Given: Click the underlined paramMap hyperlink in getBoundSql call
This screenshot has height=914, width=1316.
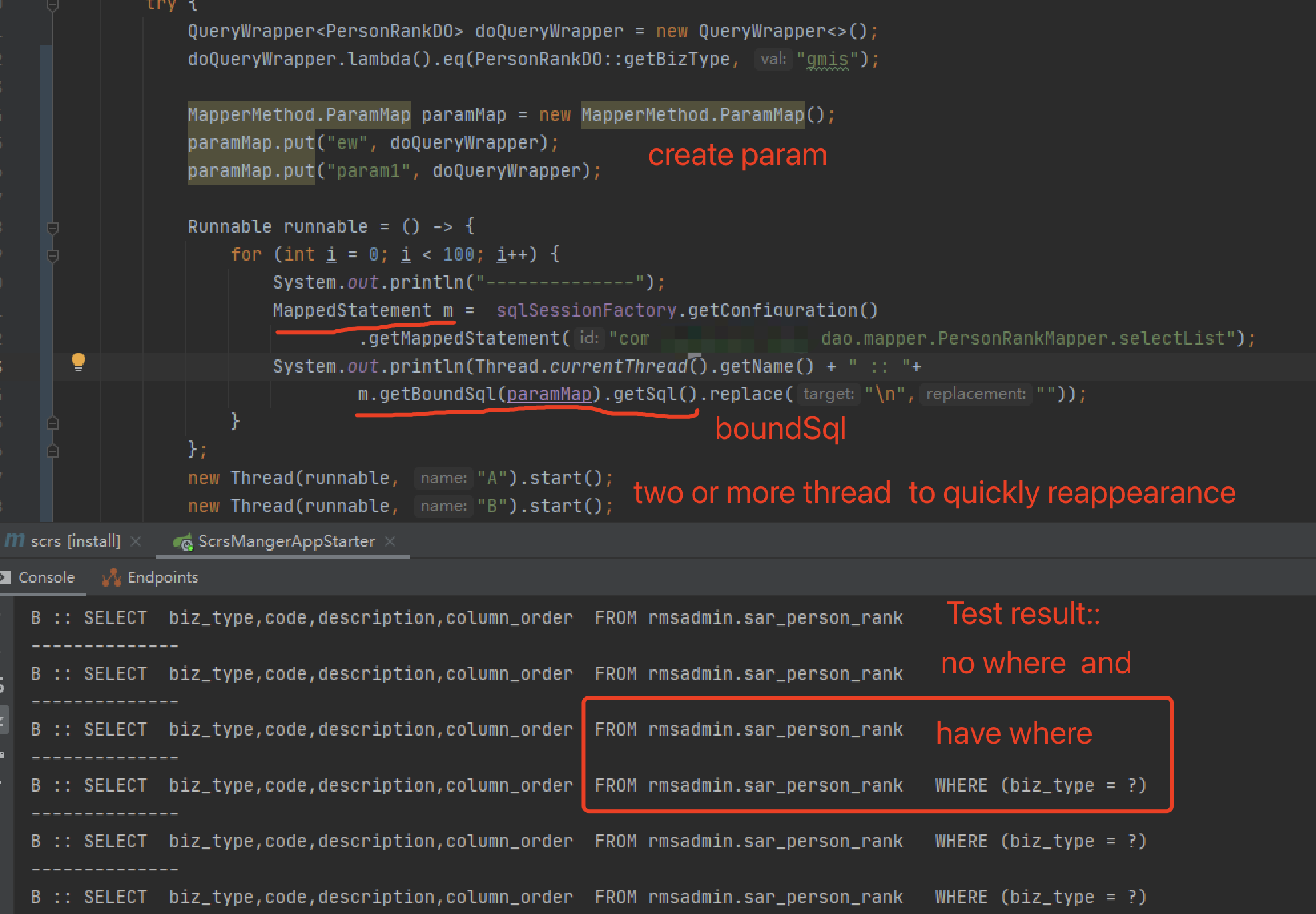Looking at the screenshot, I should [x=550, y=394].
